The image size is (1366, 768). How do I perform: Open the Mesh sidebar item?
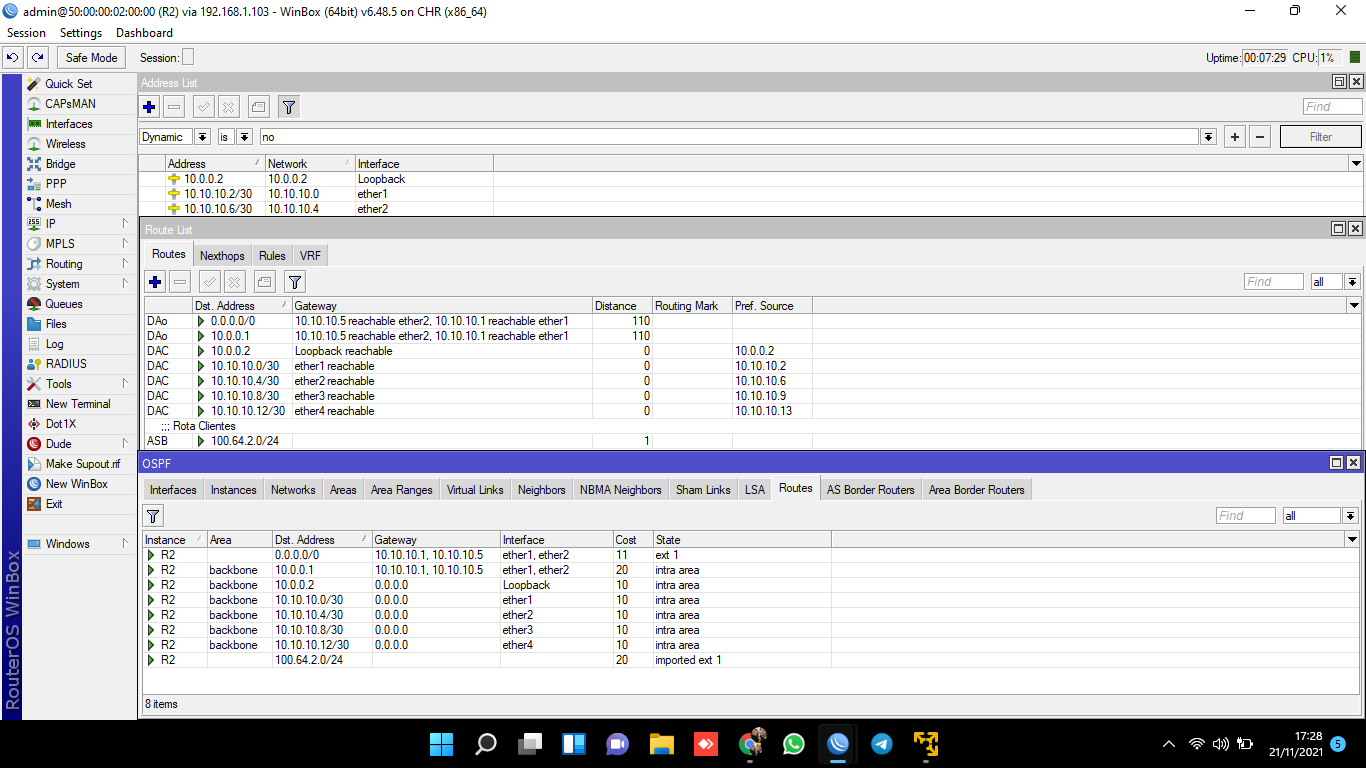pyautogui.click(x=59, y=204)
